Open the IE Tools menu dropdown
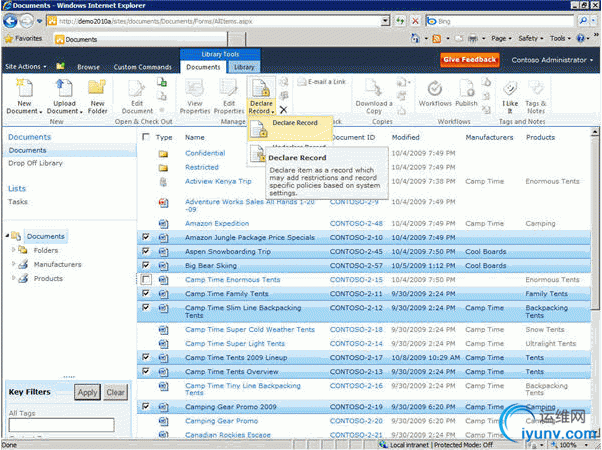 tap(560, 38)
